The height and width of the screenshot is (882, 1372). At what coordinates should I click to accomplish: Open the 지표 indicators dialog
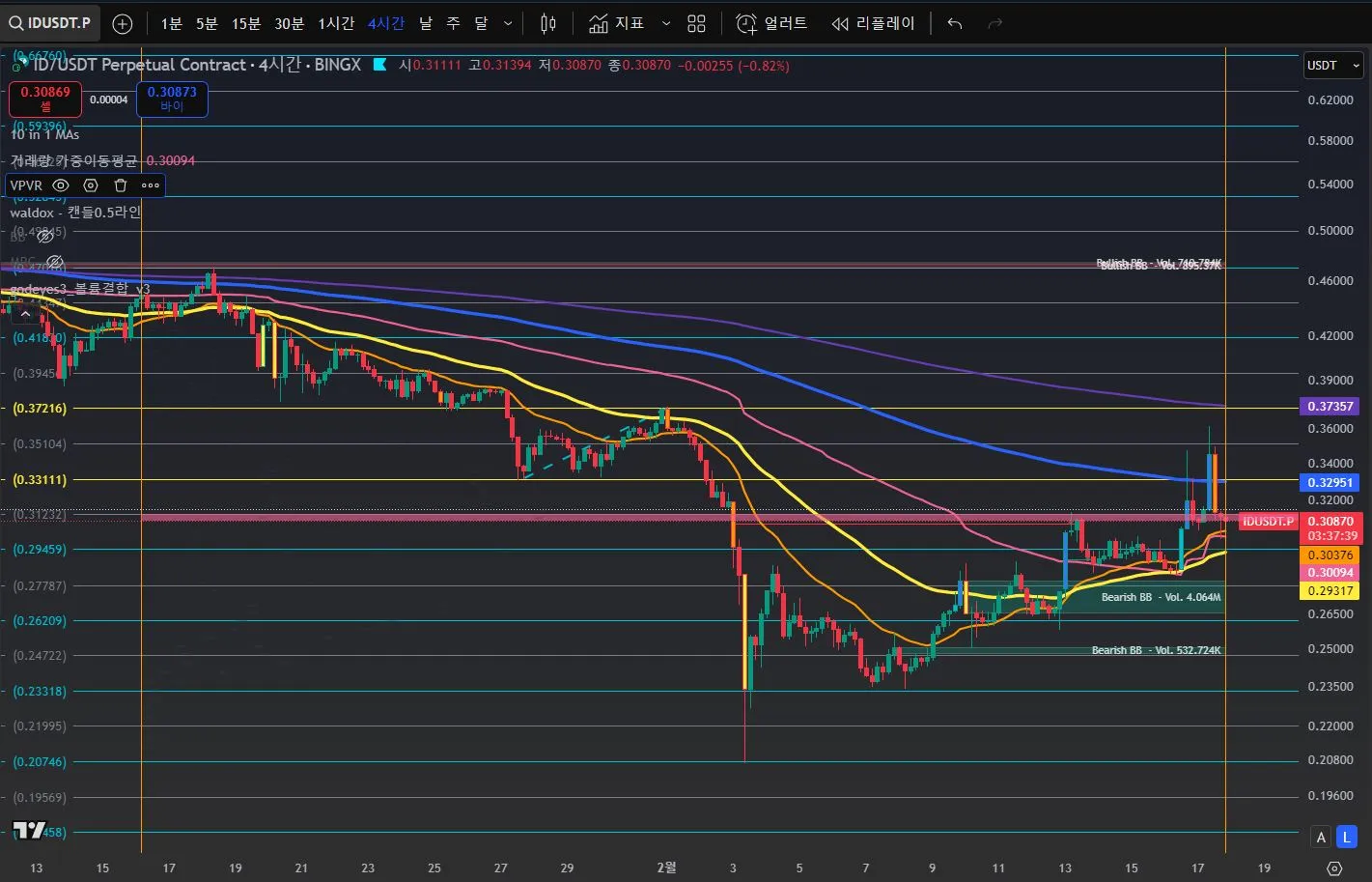pyautogui.click(x=616, y=23)
